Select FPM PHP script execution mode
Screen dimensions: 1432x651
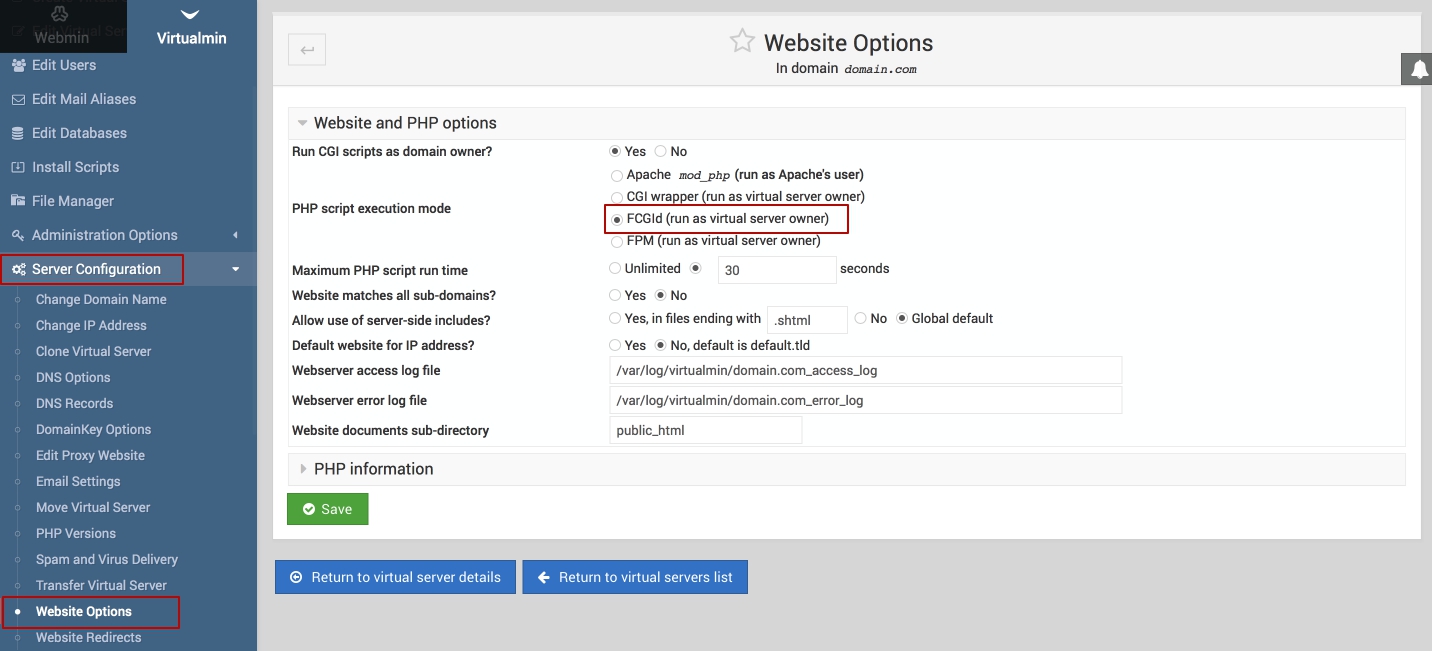(617, 241)
